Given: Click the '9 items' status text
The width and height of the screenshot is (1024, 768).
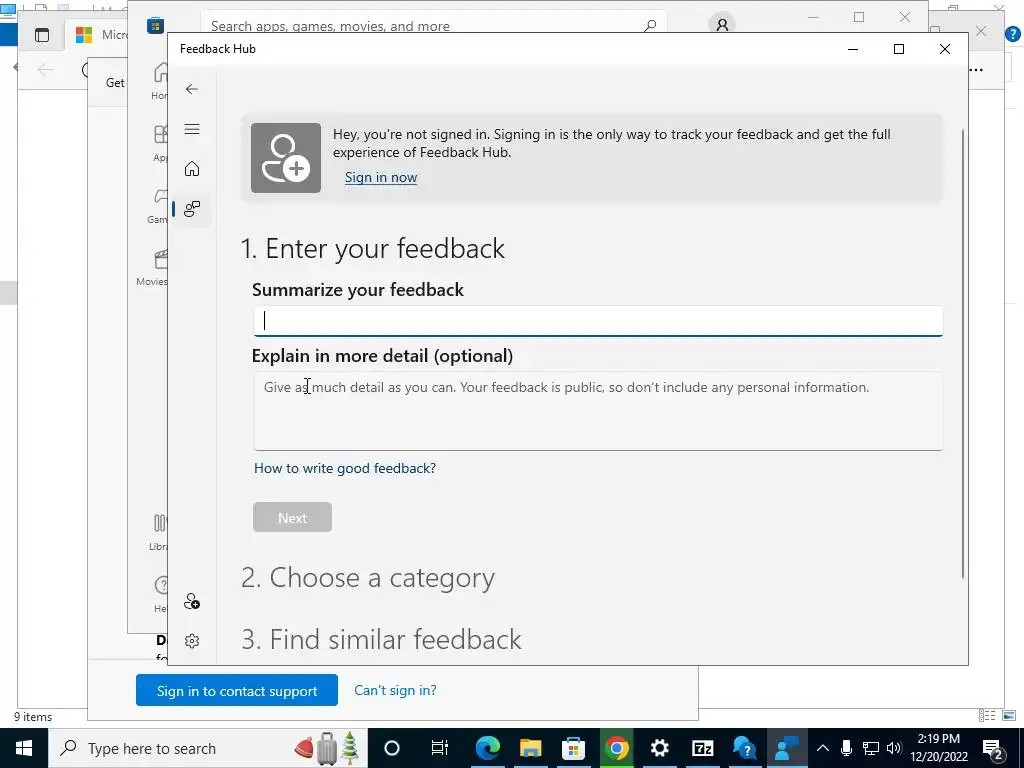Looking at the screenshot, I should click(x=33, y=716).
